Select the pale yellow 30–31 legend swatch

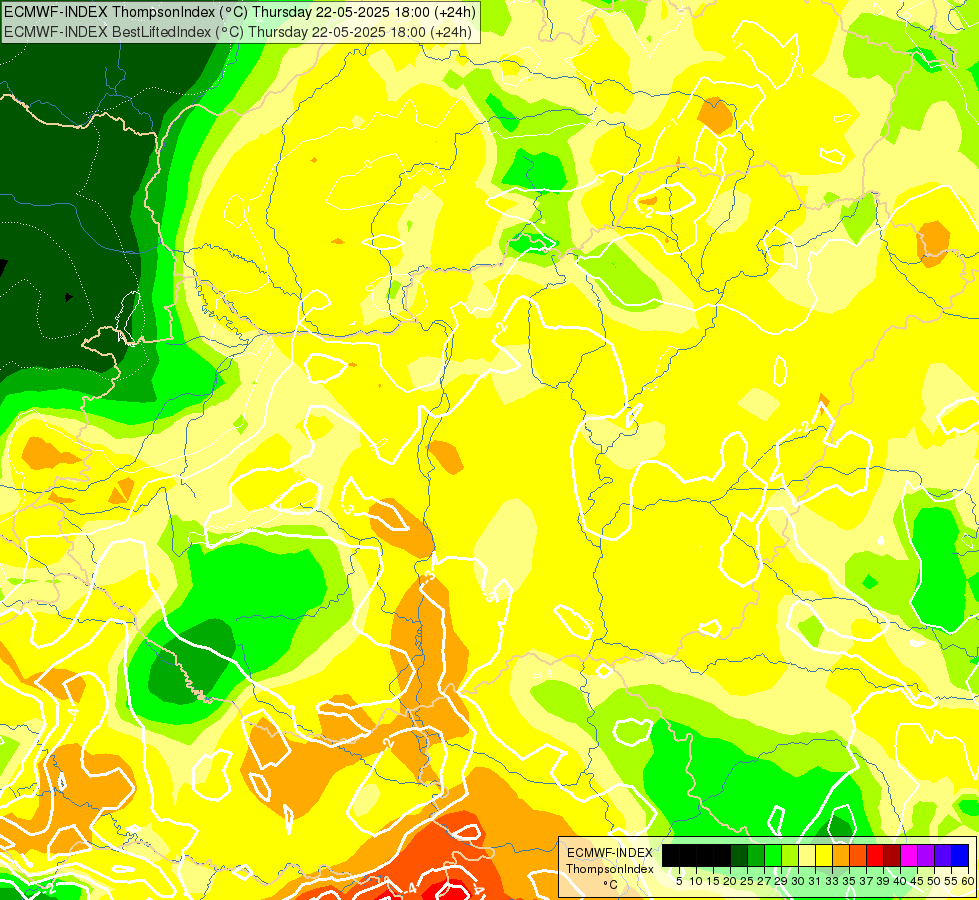[x=807, y=855]
